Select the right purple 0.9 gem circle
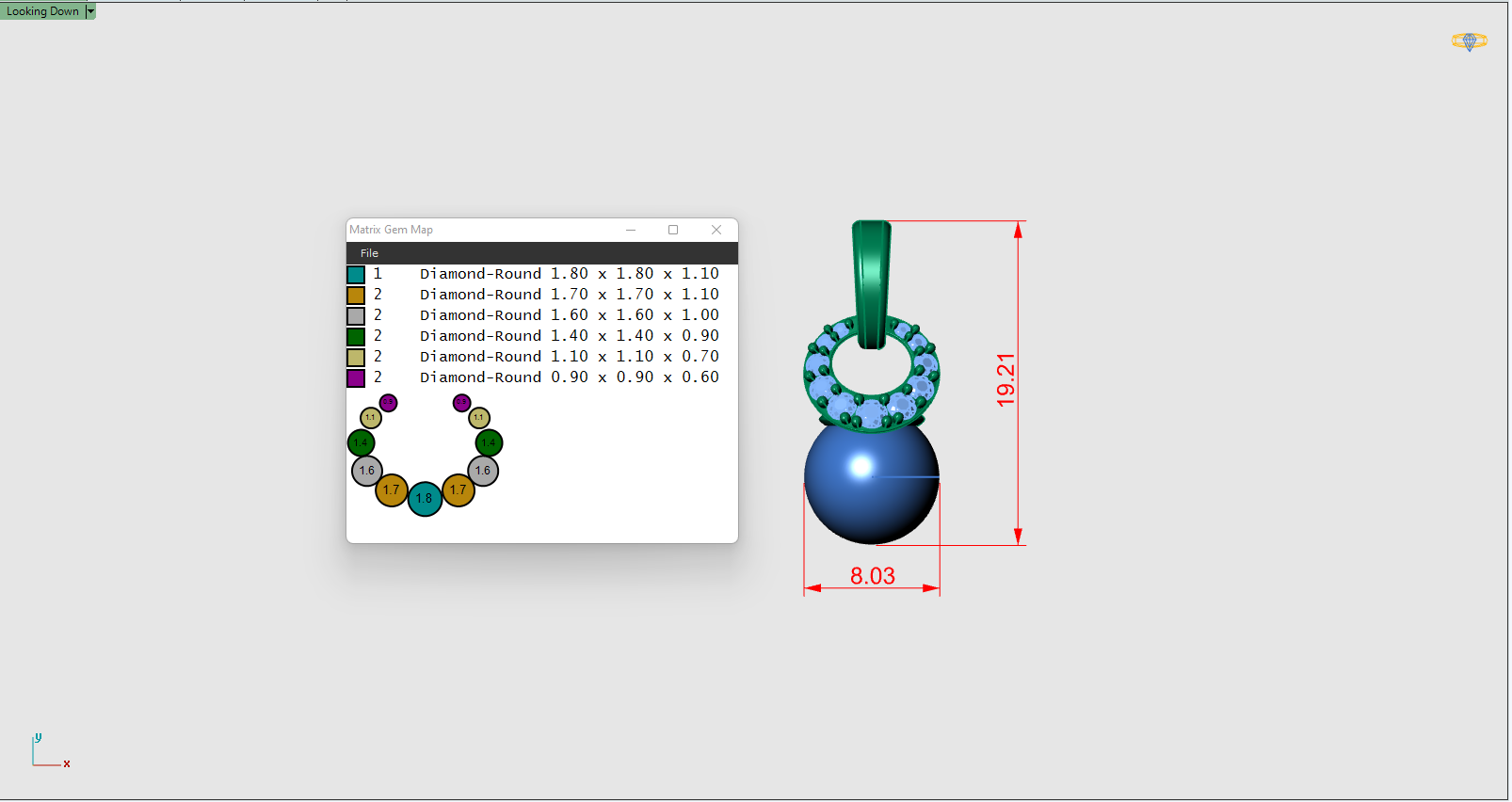This screenshot has width=1512, height=802. pyautogui.click(x=461, y=403)
